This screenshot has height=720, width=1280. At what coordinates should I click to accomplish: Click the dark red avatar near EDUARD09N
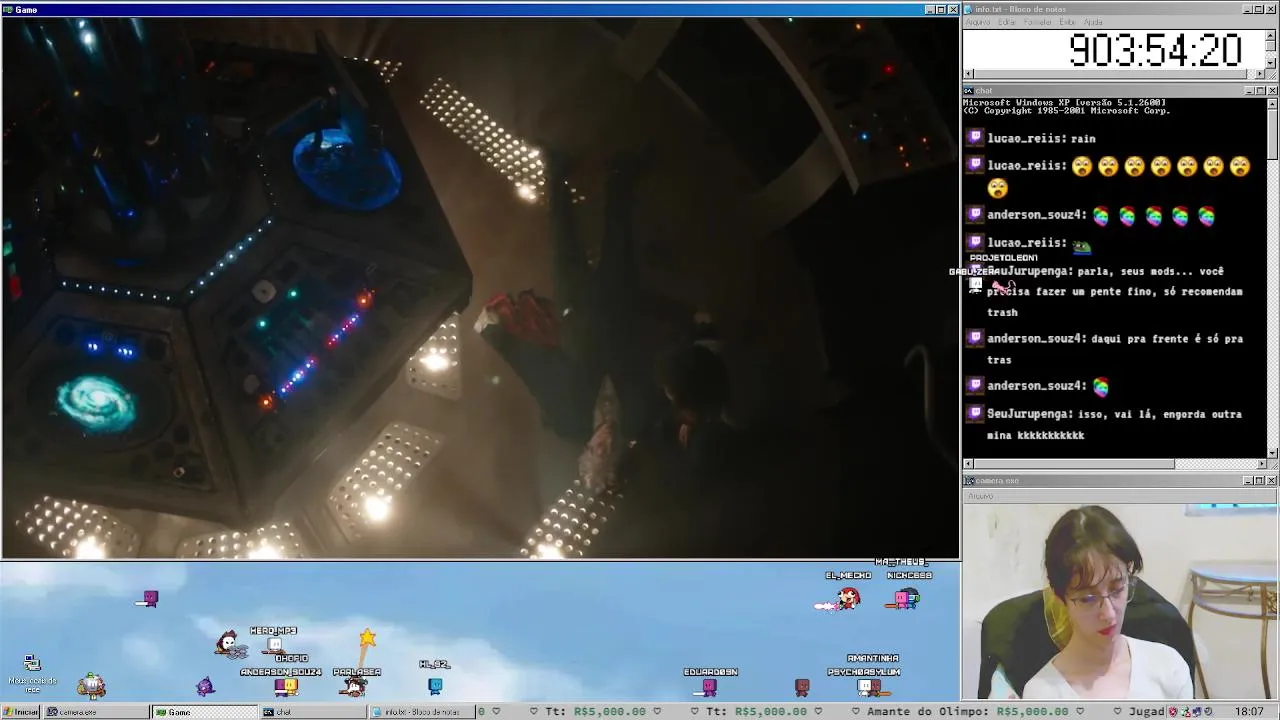point(801,687)
